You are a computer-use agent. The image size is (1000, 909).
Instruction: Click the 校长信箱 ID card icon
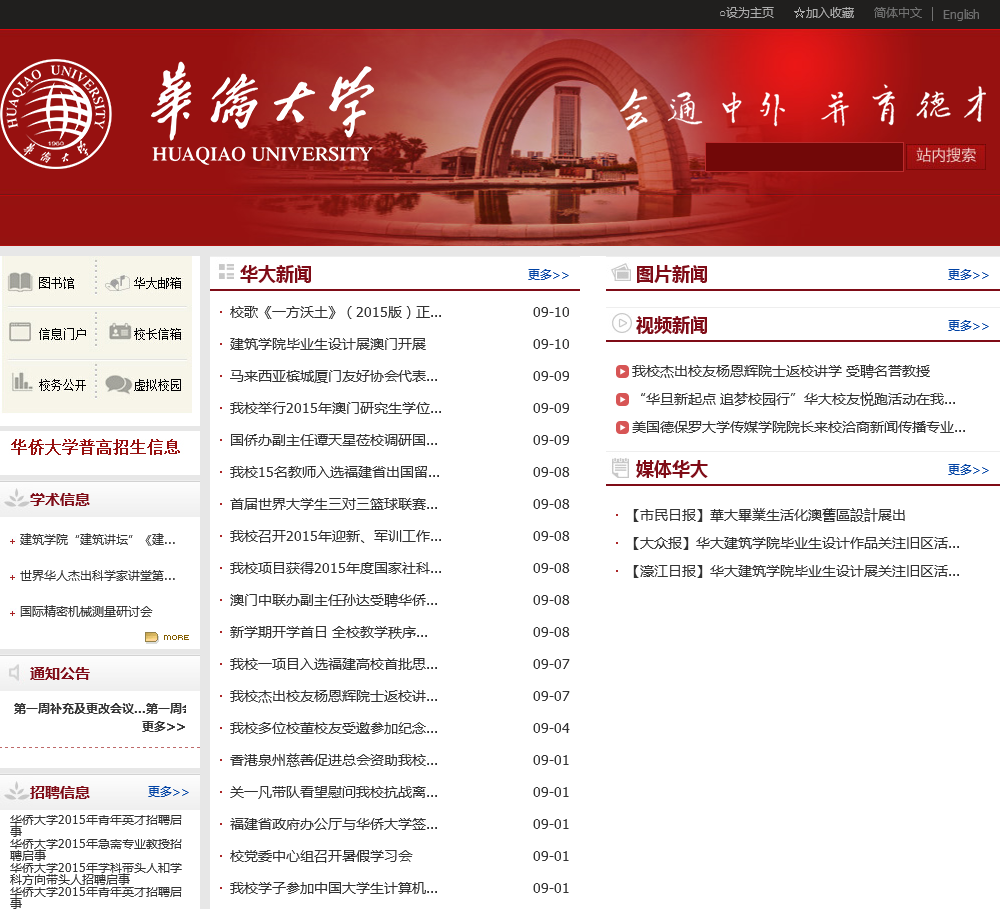120,332
